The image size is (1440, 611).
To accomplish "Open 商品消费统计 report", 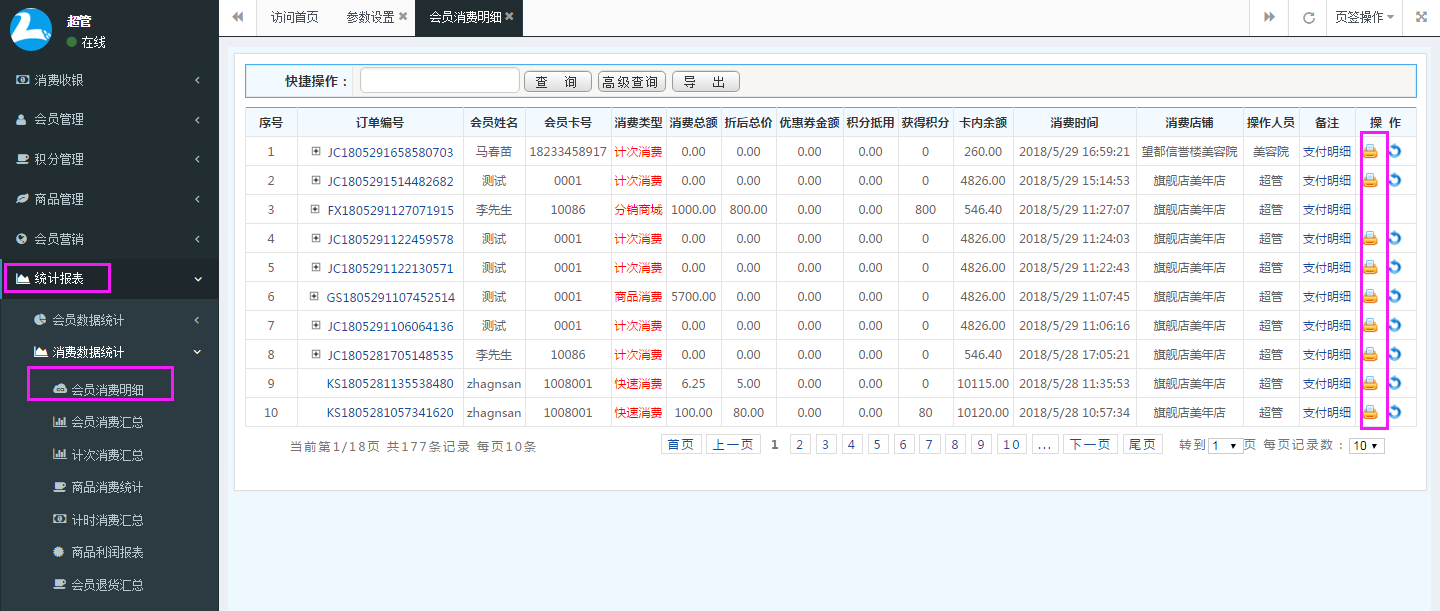I will click(109, 487).
